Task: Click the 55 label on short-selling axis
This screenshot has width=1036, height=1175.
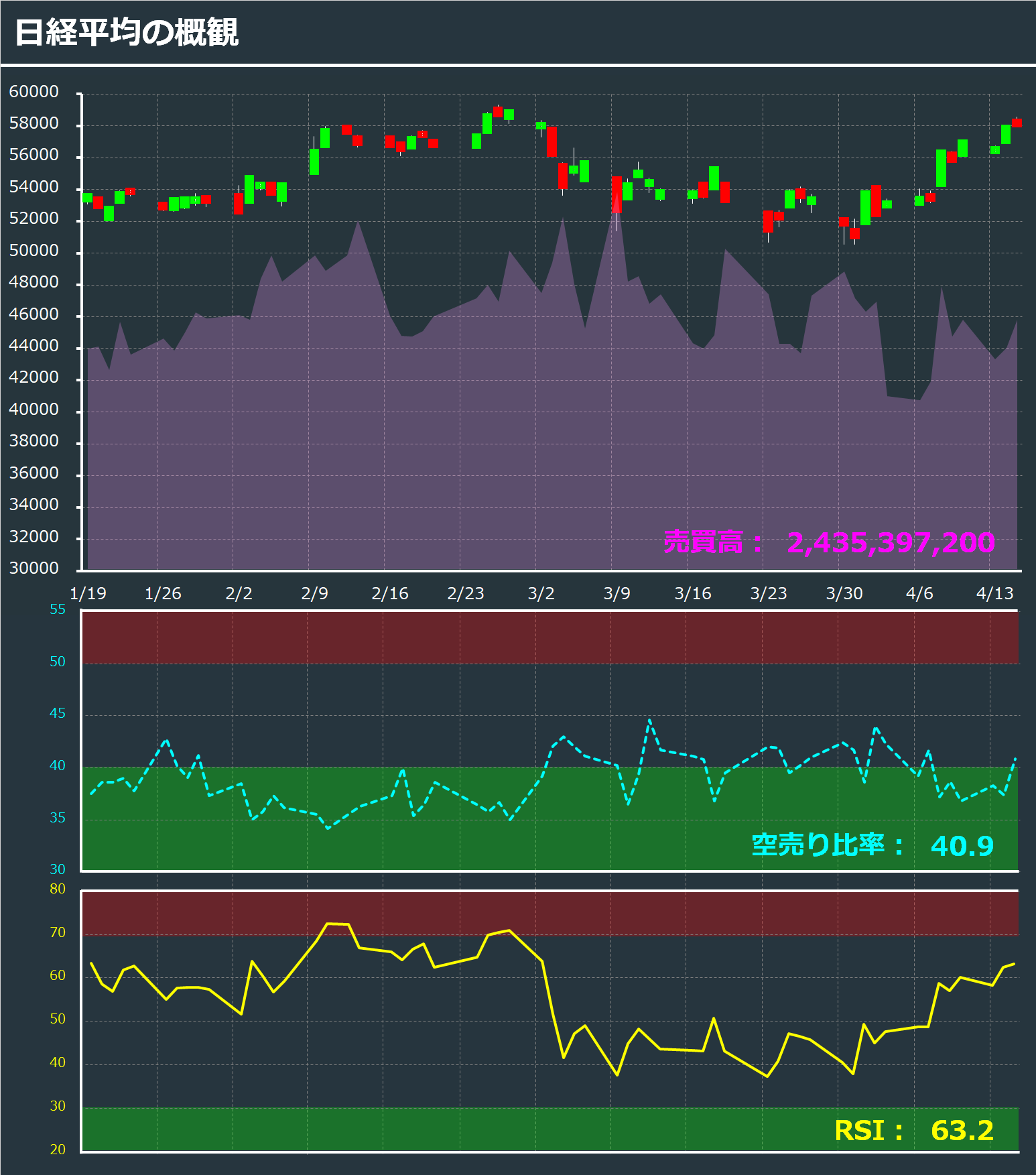Action: click(58, 609)
